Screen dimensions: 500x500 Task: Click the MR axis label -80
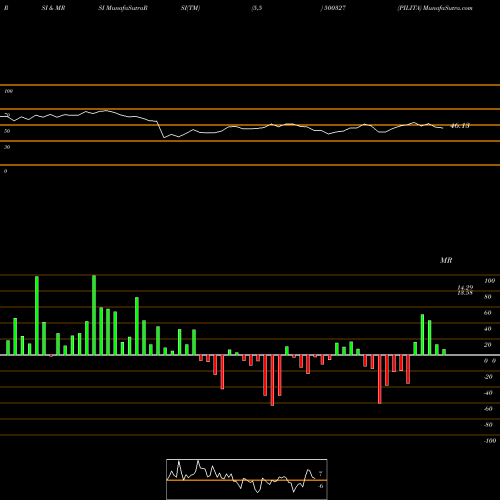(488, 425)
